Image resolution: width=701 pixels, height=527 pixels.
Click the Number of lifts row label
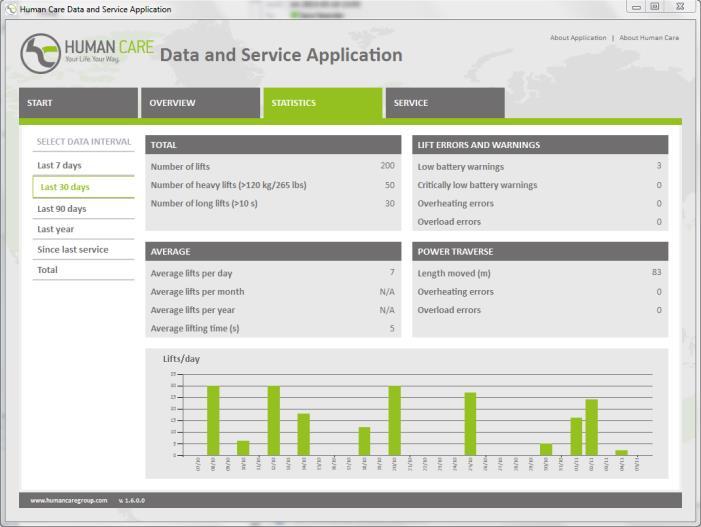click(x=180, y=167)
